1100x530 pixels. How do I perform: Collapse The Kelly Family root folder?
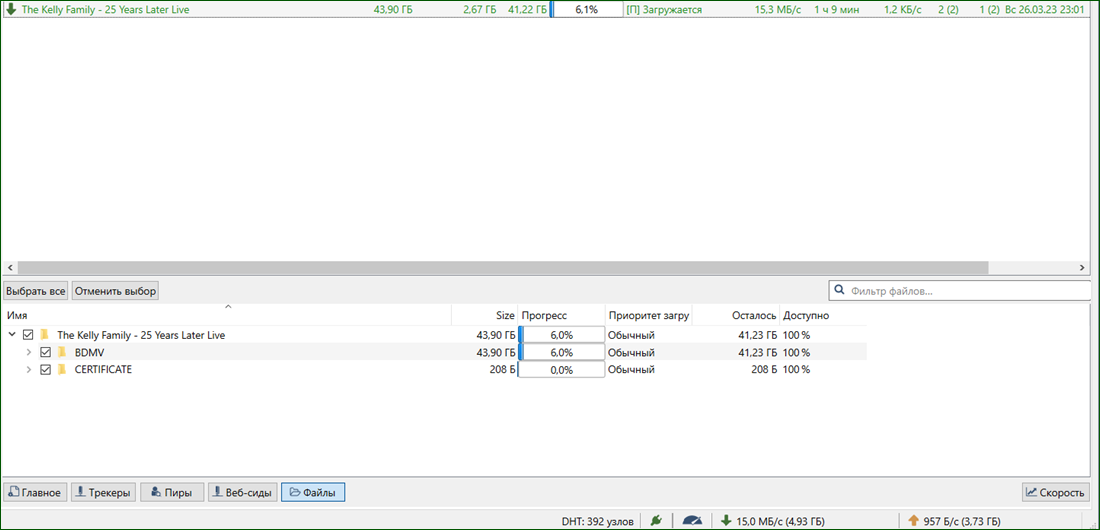(11, 335)
